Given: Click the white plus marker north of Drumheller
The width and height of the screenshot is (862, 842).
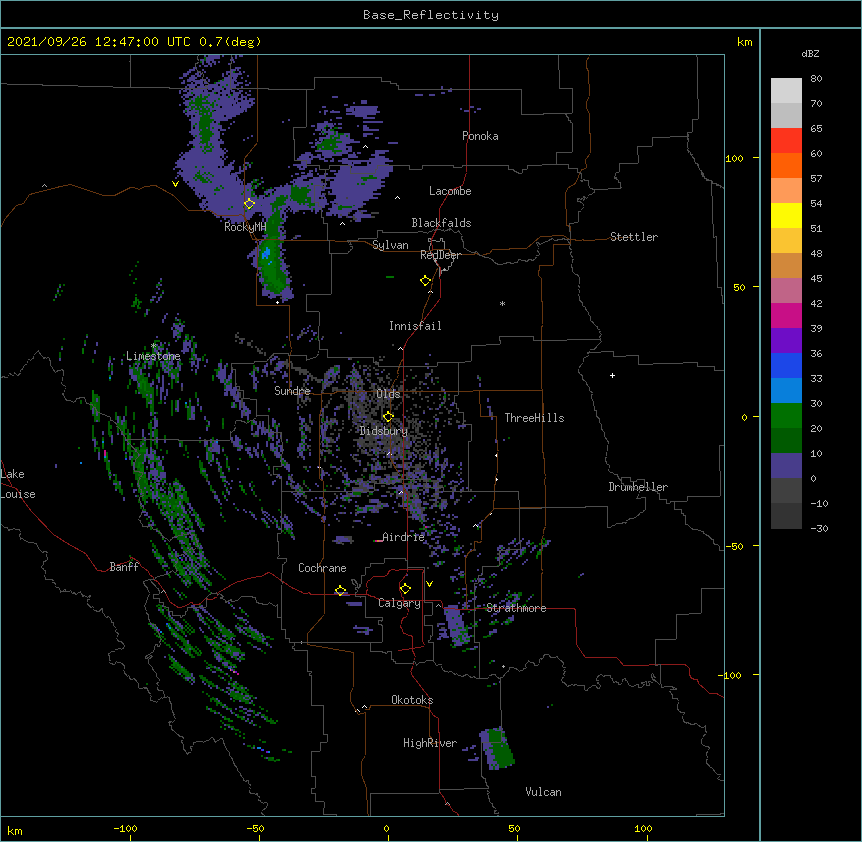Looking at the screenshot, I should (612, 375).
